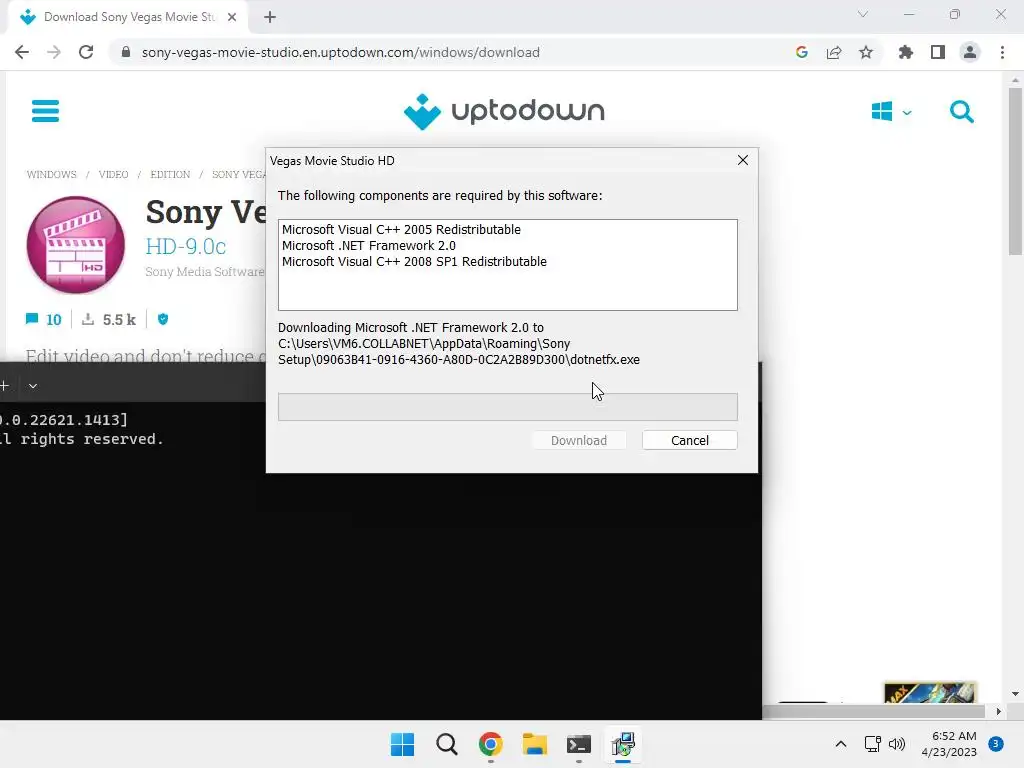Open the Chrome three-dot menu
1024x768 pixels.
(x=1002, y=52)
